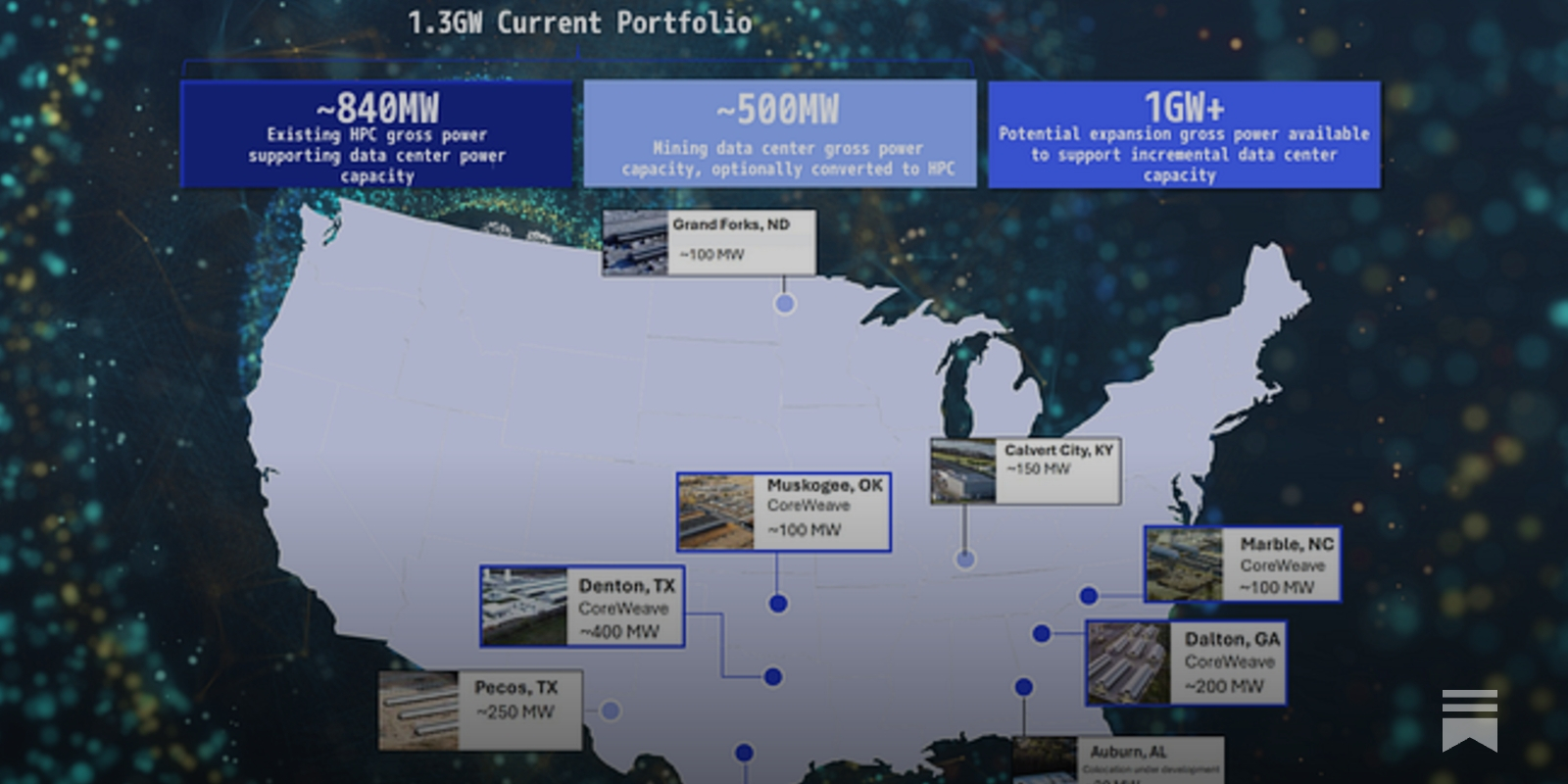Click the Dalton map location dot
Image resolution: width=1568 pixels, height=784 pixels.
(1041, 634)
